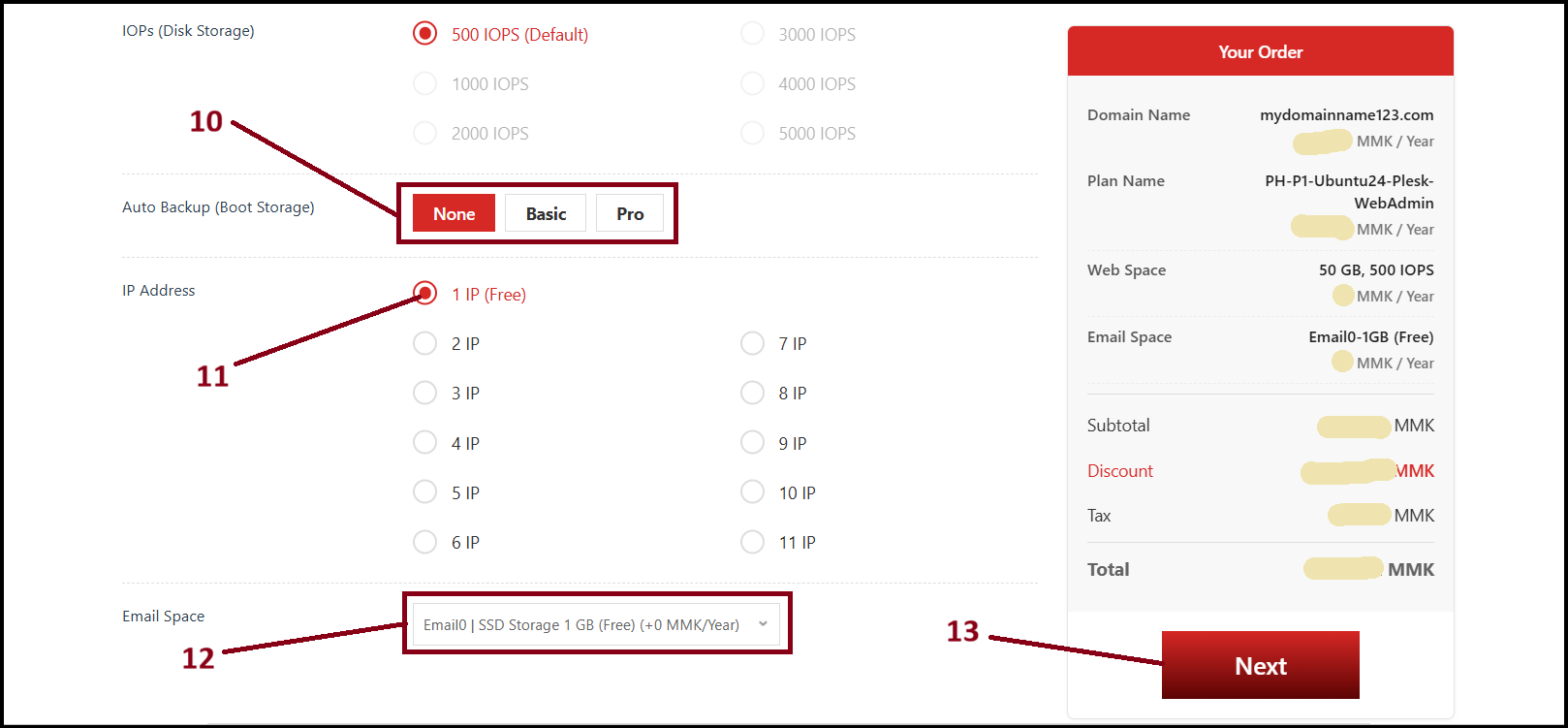Choose Pro auto backup plan
The height and width of the screenshot is (728, 1568).
(630, 213)
